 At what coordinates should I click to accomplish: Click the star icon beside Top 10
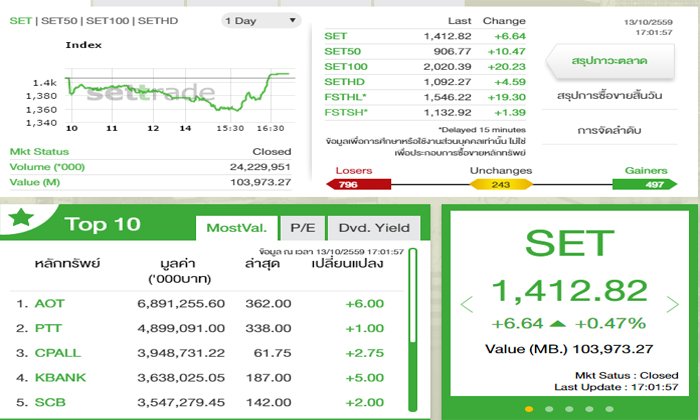tap(21, 217)
